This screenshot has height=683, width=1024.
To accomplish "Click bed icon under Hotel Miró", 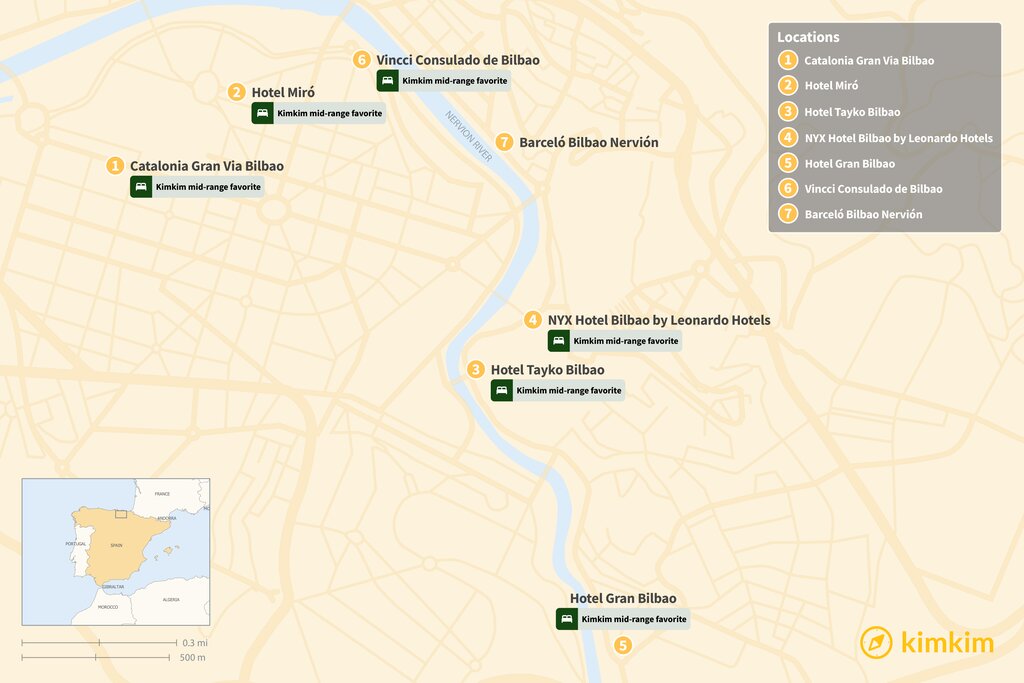I will coord(263,113).
